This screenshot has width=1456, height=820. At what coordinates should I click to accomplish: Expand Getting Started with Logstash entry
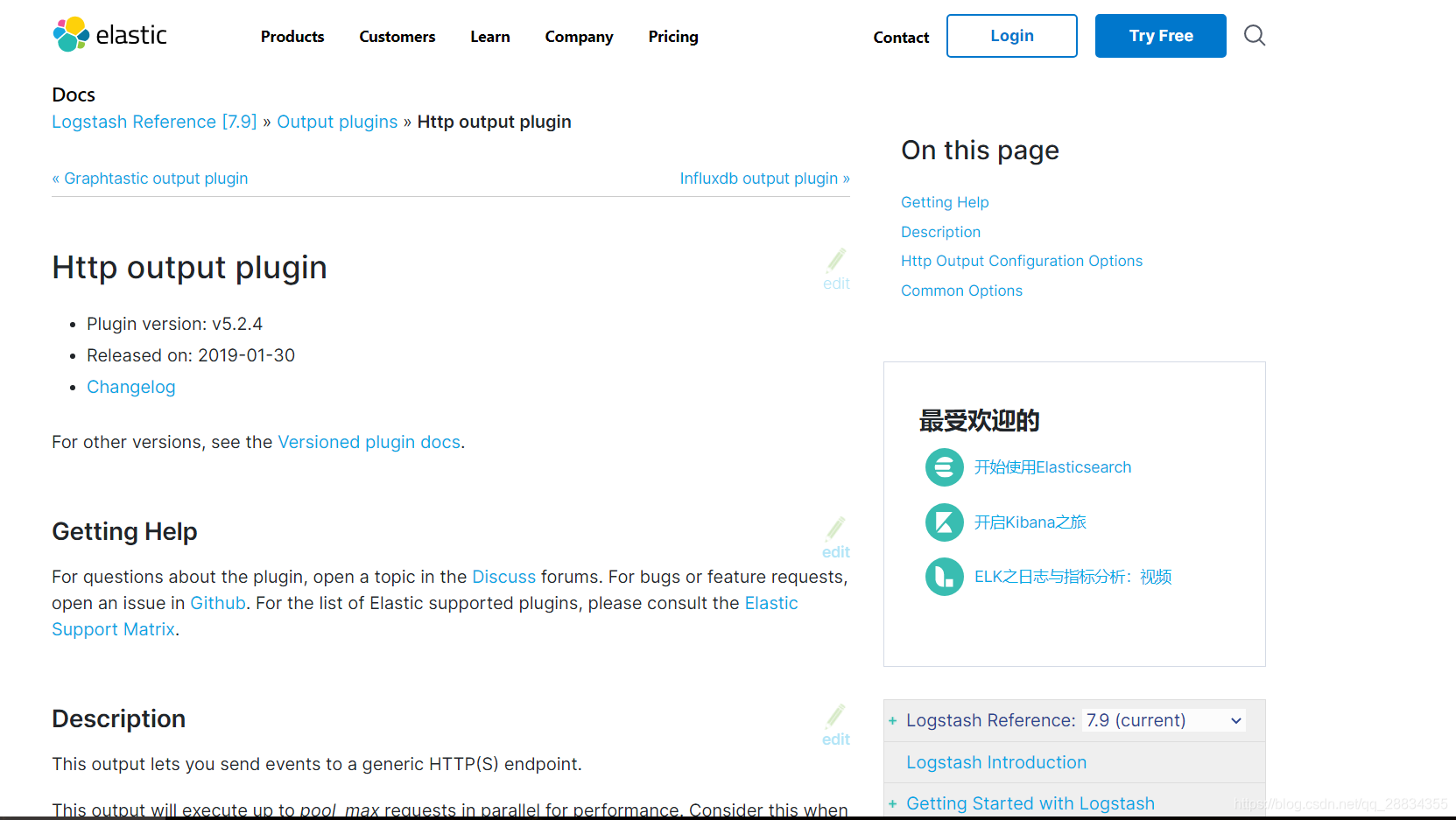pyautogui.click(x=892, y=803)
